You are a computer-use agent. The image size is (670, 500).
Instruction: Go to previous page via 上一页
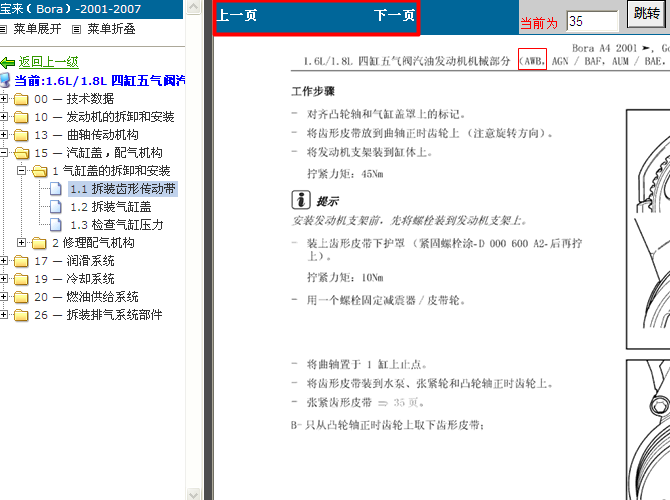click(x=237, y=16)
